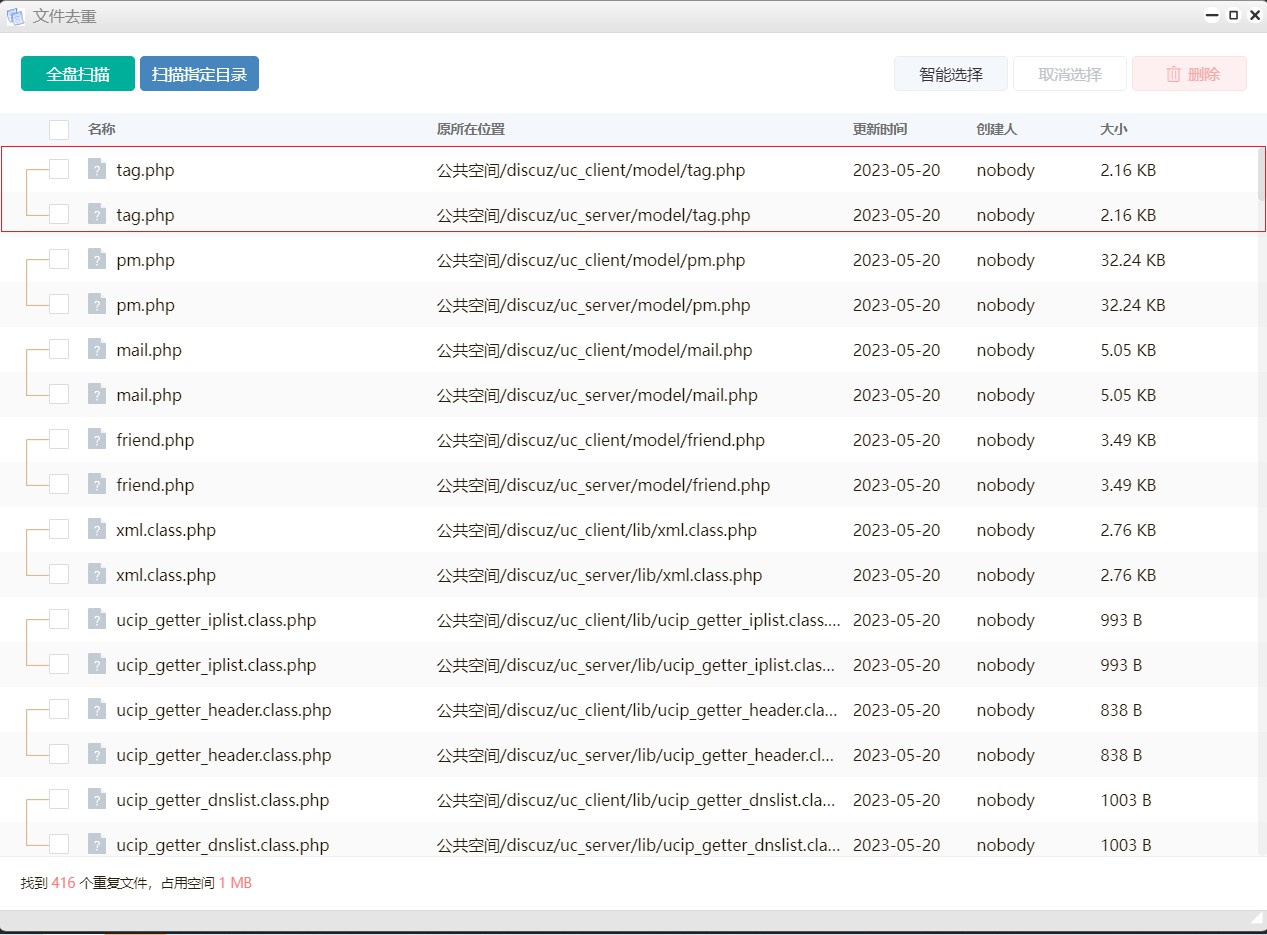Click file icon of uc_client ucip_getter_header.class.php
This screenshot has width=1267, height=935.
coord(96,709)
